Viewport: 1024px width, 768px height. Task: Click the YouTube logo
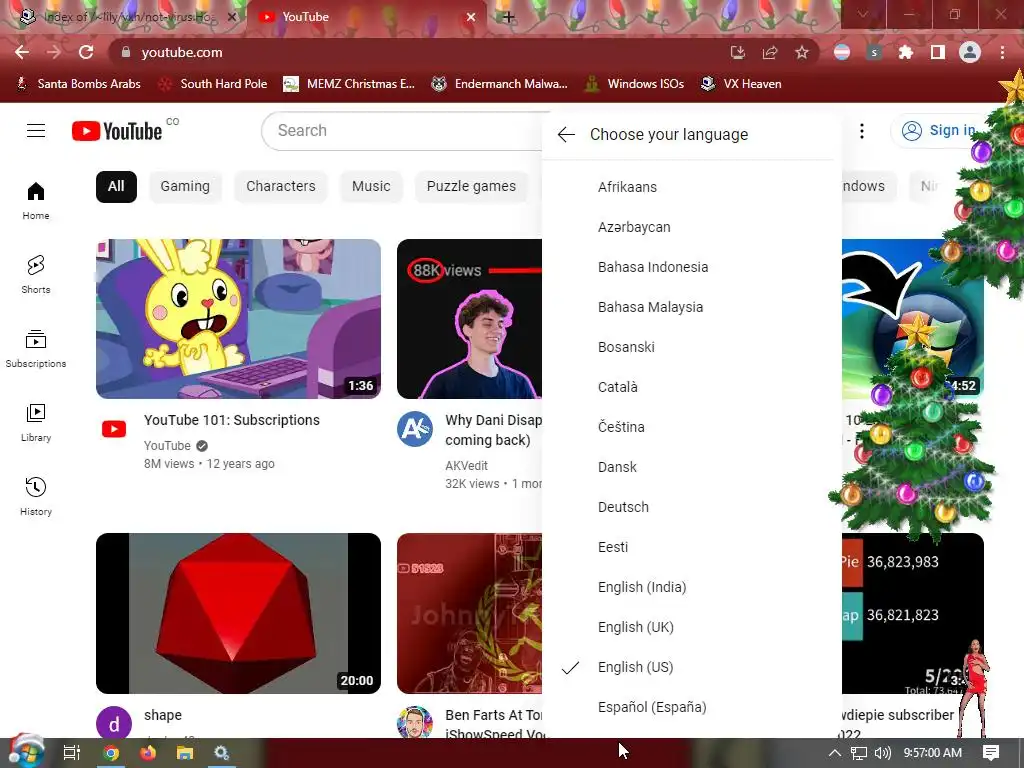pos(117,131)
